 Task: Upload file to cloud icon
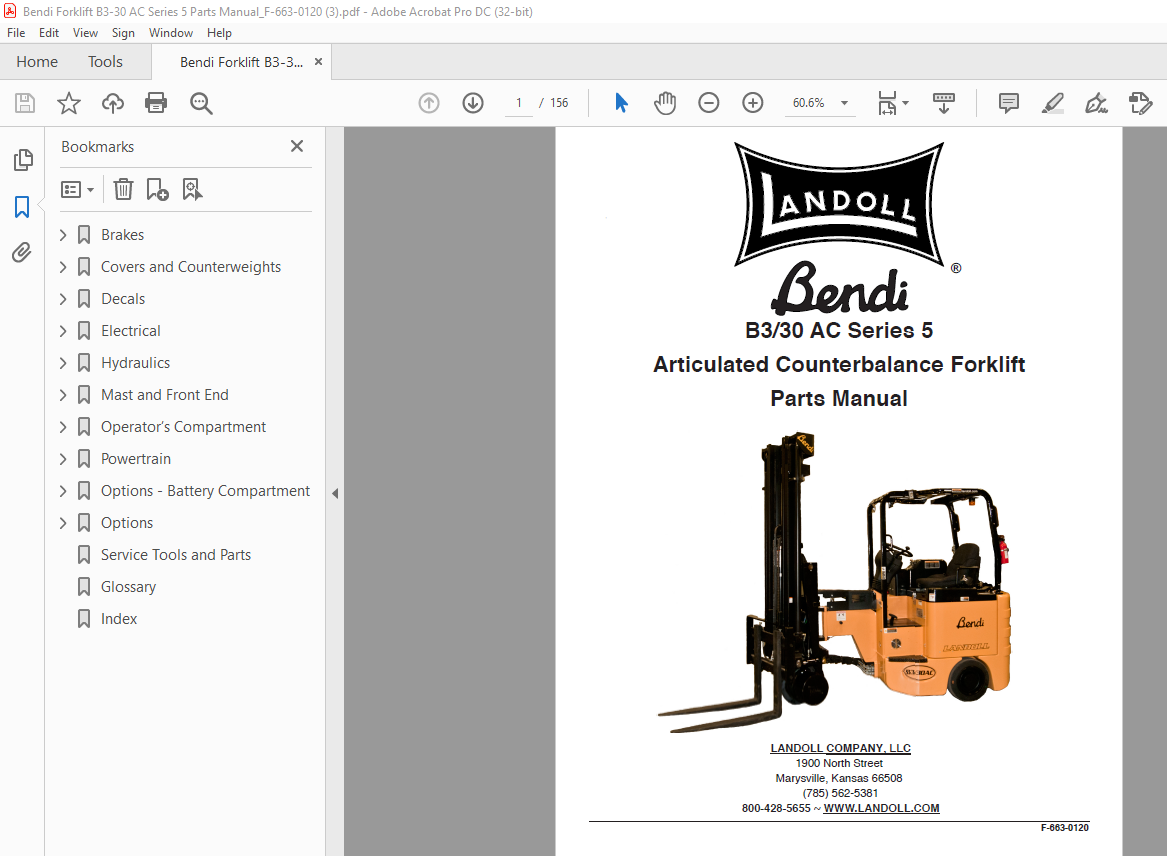click(112, 103)
